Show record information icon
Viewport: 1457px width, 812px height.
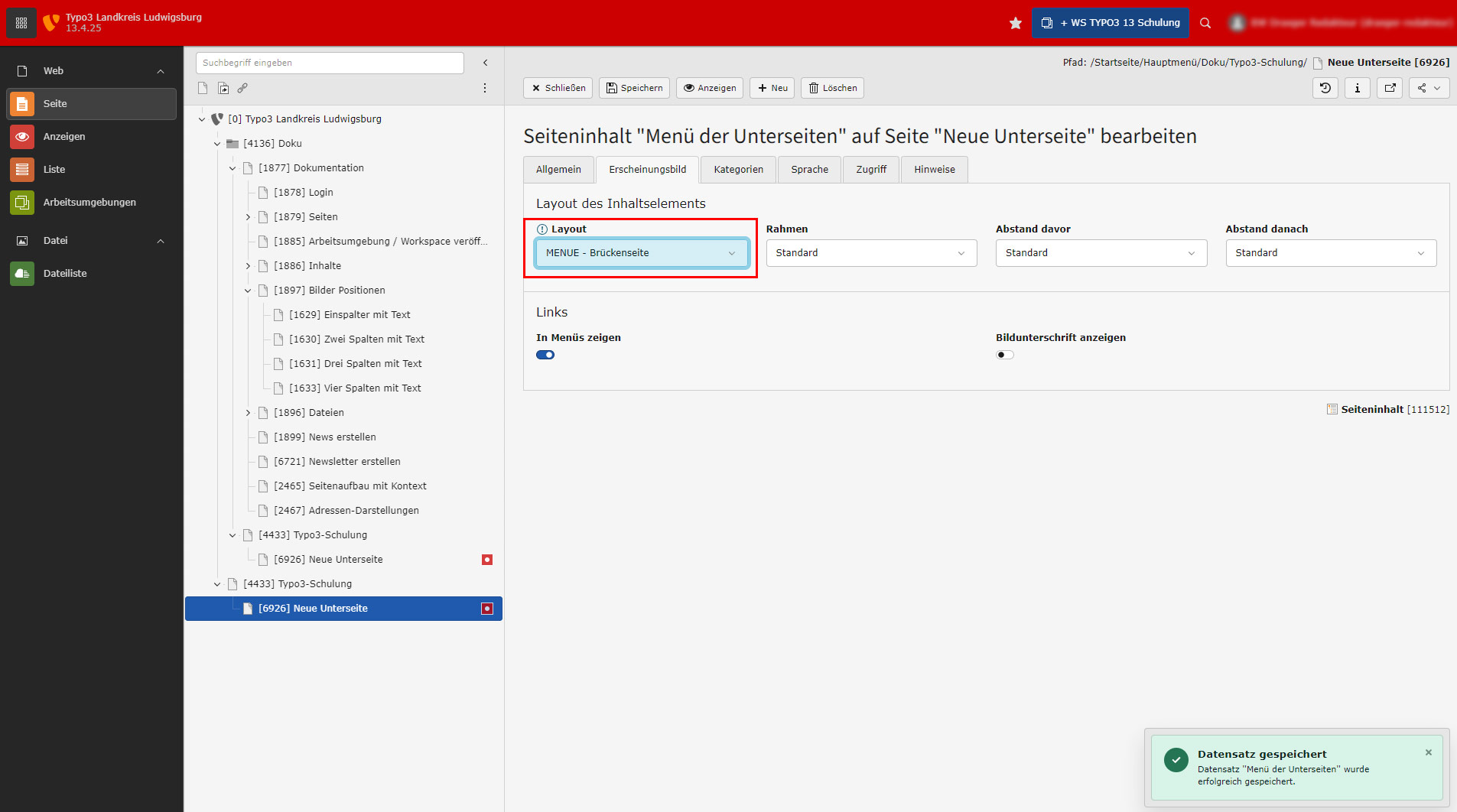pyautogui.click(x=1358, y=88)
